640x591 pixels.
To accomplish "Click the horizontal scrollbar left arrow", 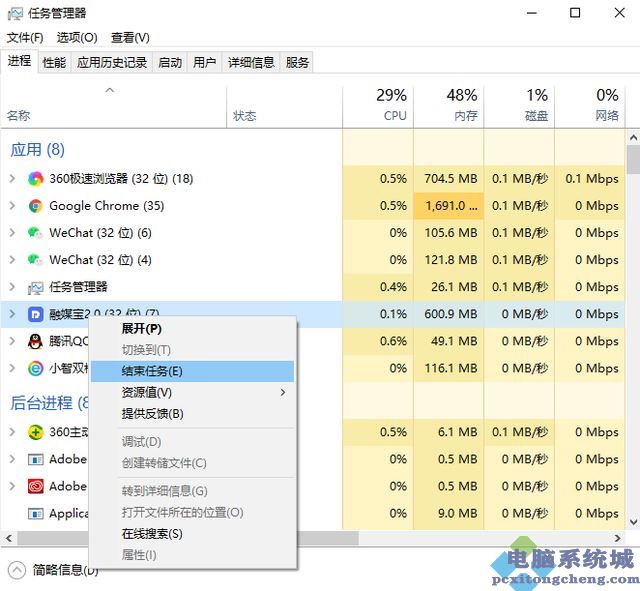I will pos(9,539).
